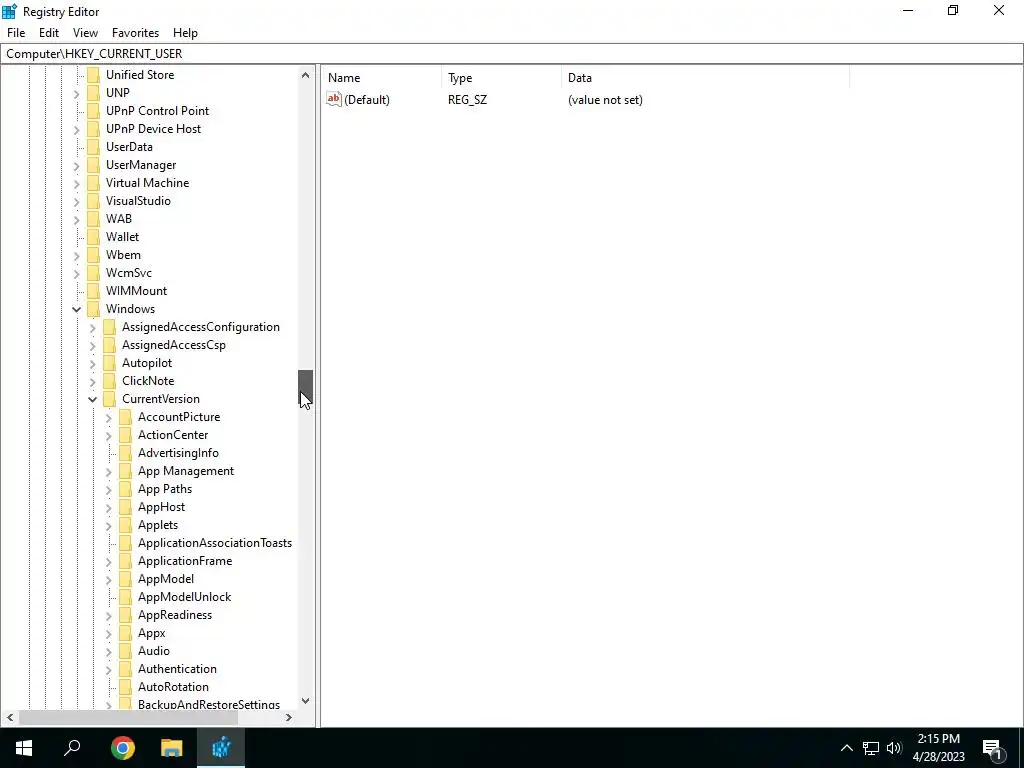Viewport: 1024px width, 768px height.
Task: Click the vertical scrollbar thumb in tree
Action: tap(305, 387)
